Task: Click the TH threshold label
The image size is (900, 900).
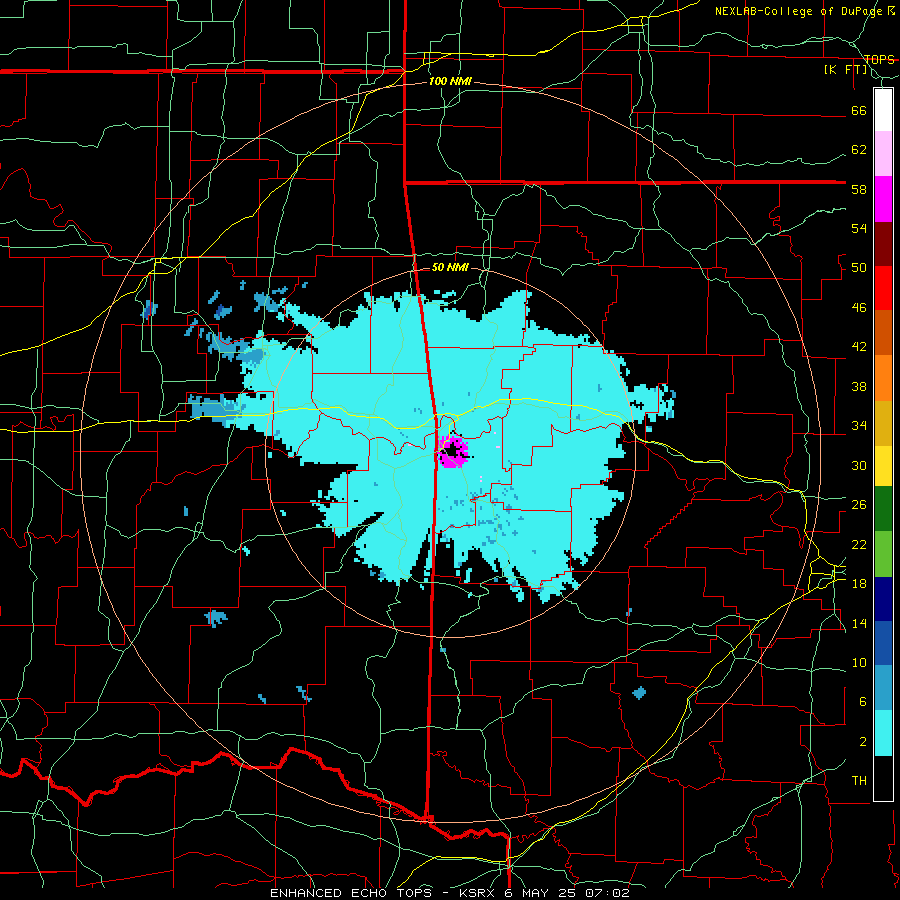Action: point(859,781)
